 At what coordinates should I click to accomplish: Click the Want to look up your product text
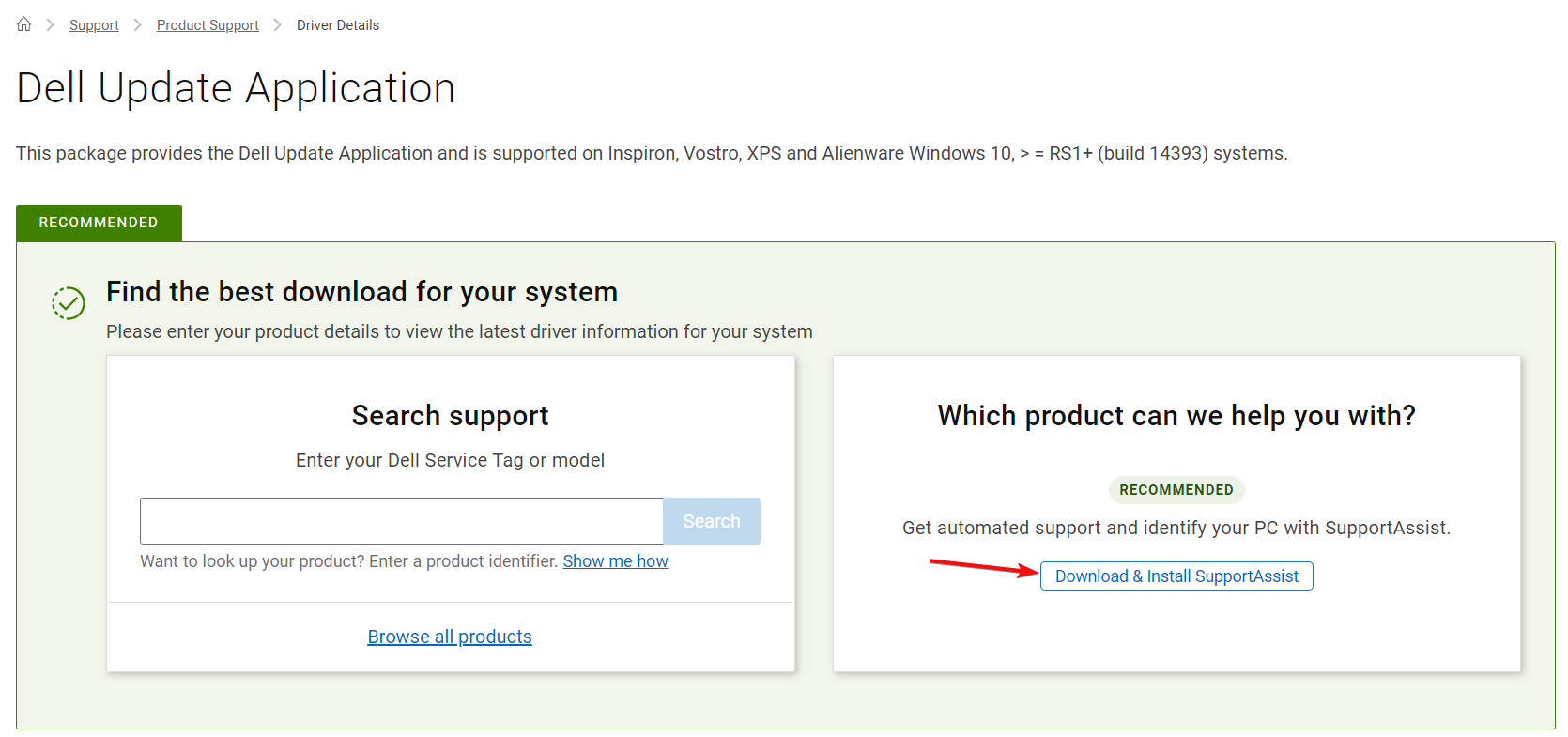coord(349,561)
